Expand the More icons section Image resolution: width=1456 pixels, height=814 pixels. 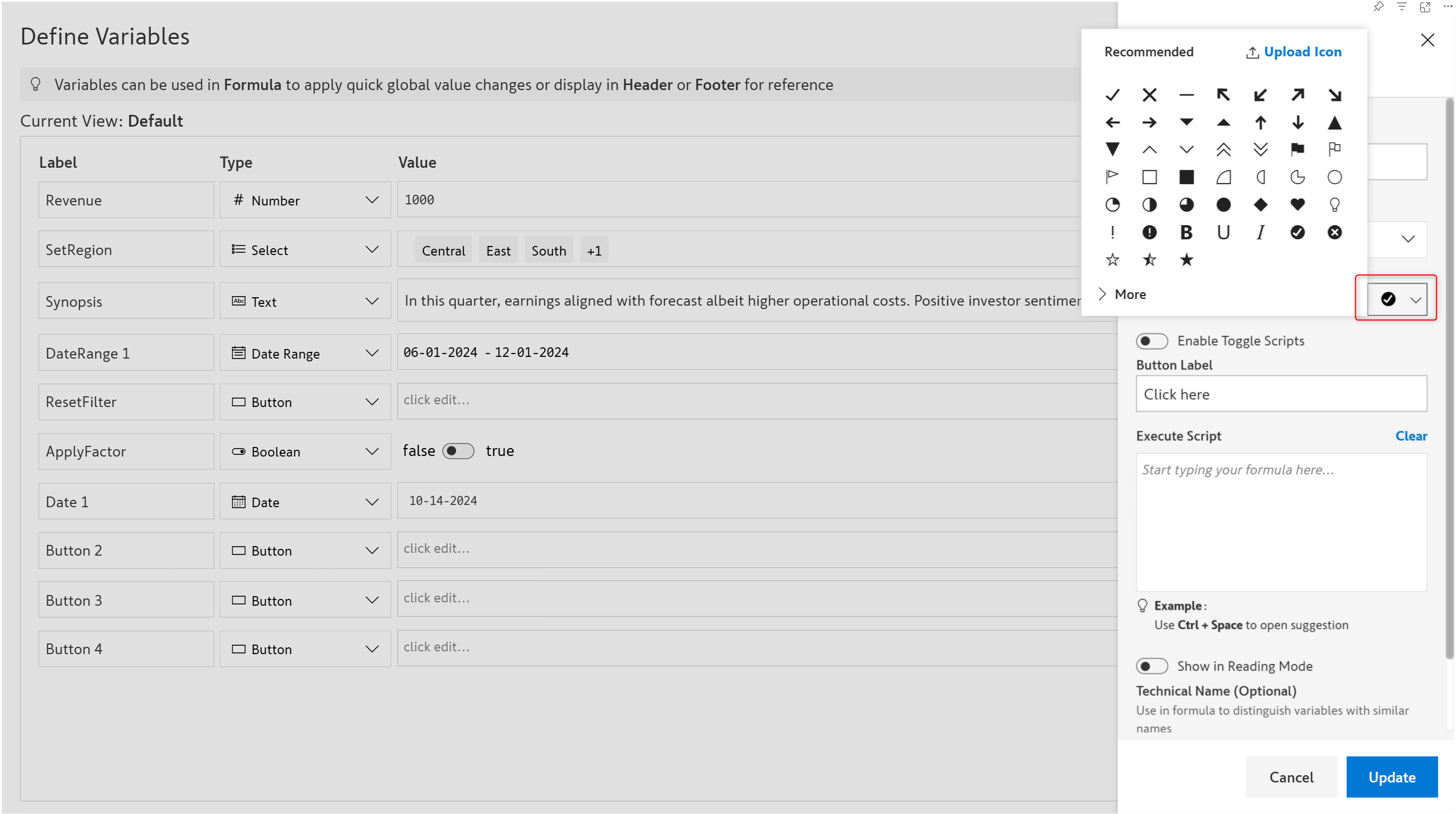pos(1123,294)
